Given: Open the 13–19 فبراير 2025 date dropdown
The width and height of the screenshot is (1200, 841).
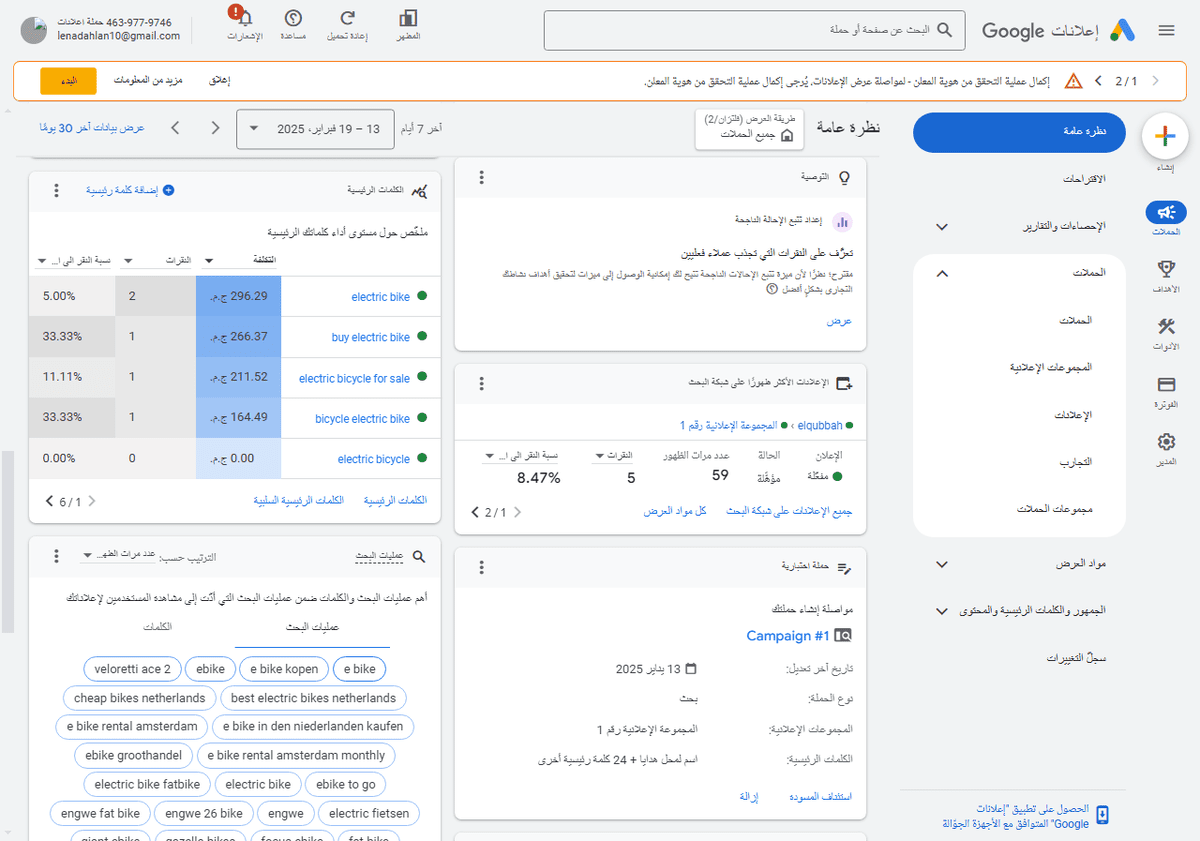Looking at the screenshot, I should coord(315,129).
